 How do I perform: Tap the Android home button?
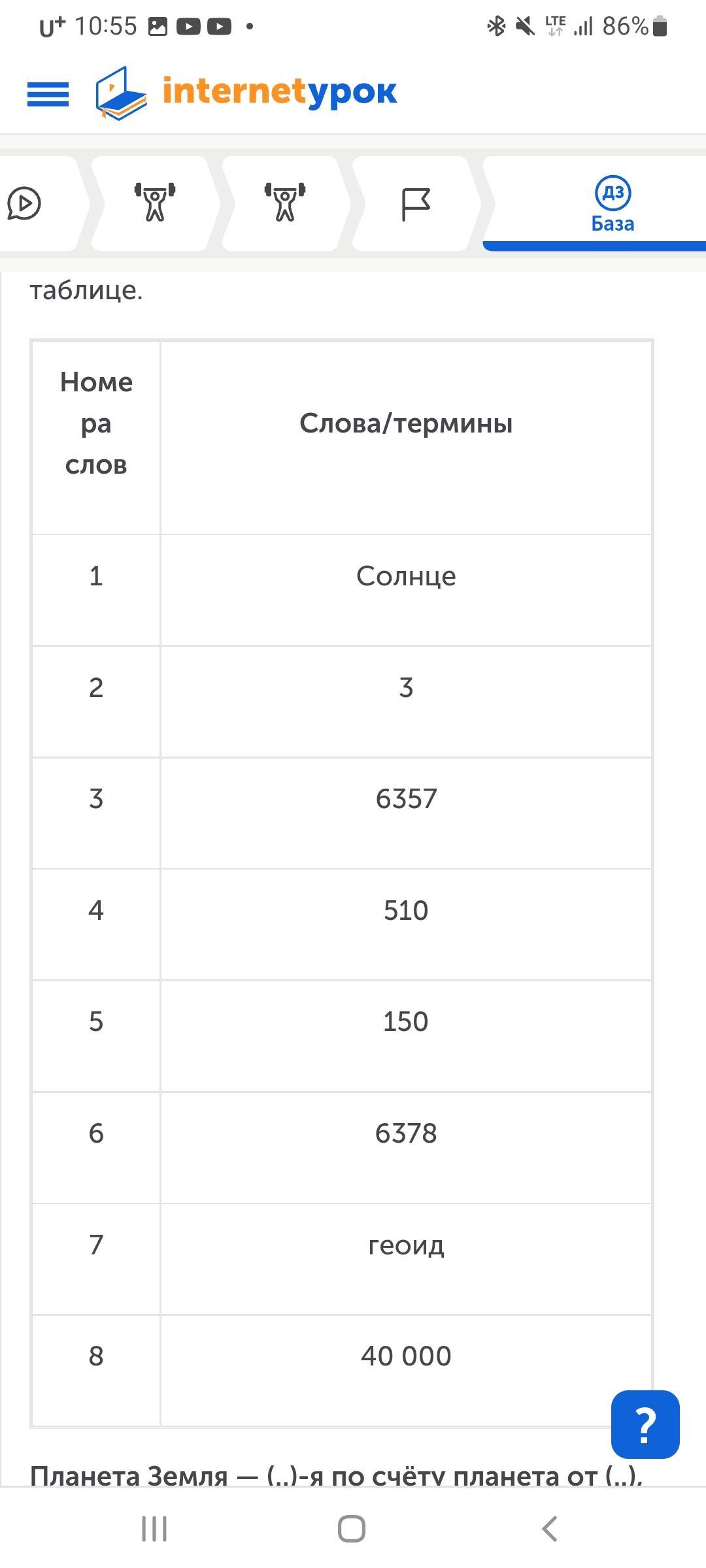[x=352, y=1529]
